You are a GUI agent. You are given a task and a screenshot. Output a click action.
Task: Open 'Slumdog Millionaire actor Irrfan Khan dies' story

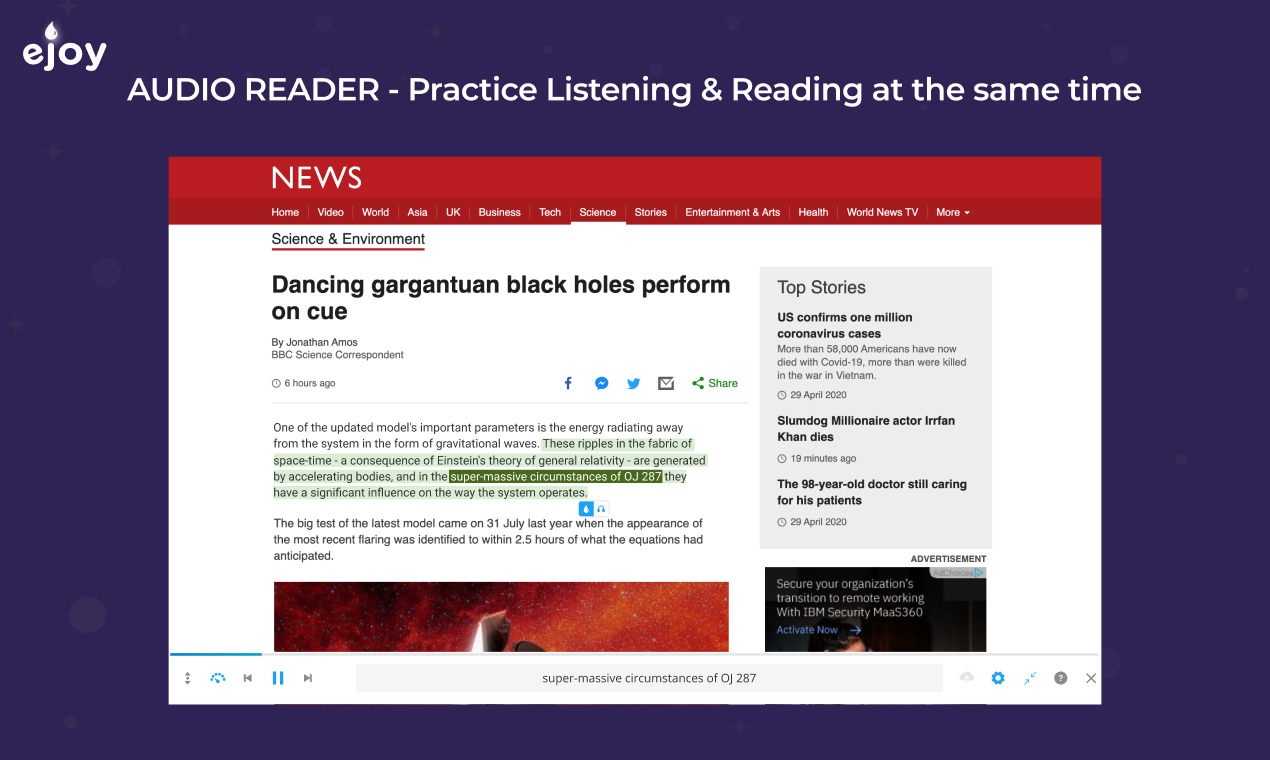pos(866,429)
